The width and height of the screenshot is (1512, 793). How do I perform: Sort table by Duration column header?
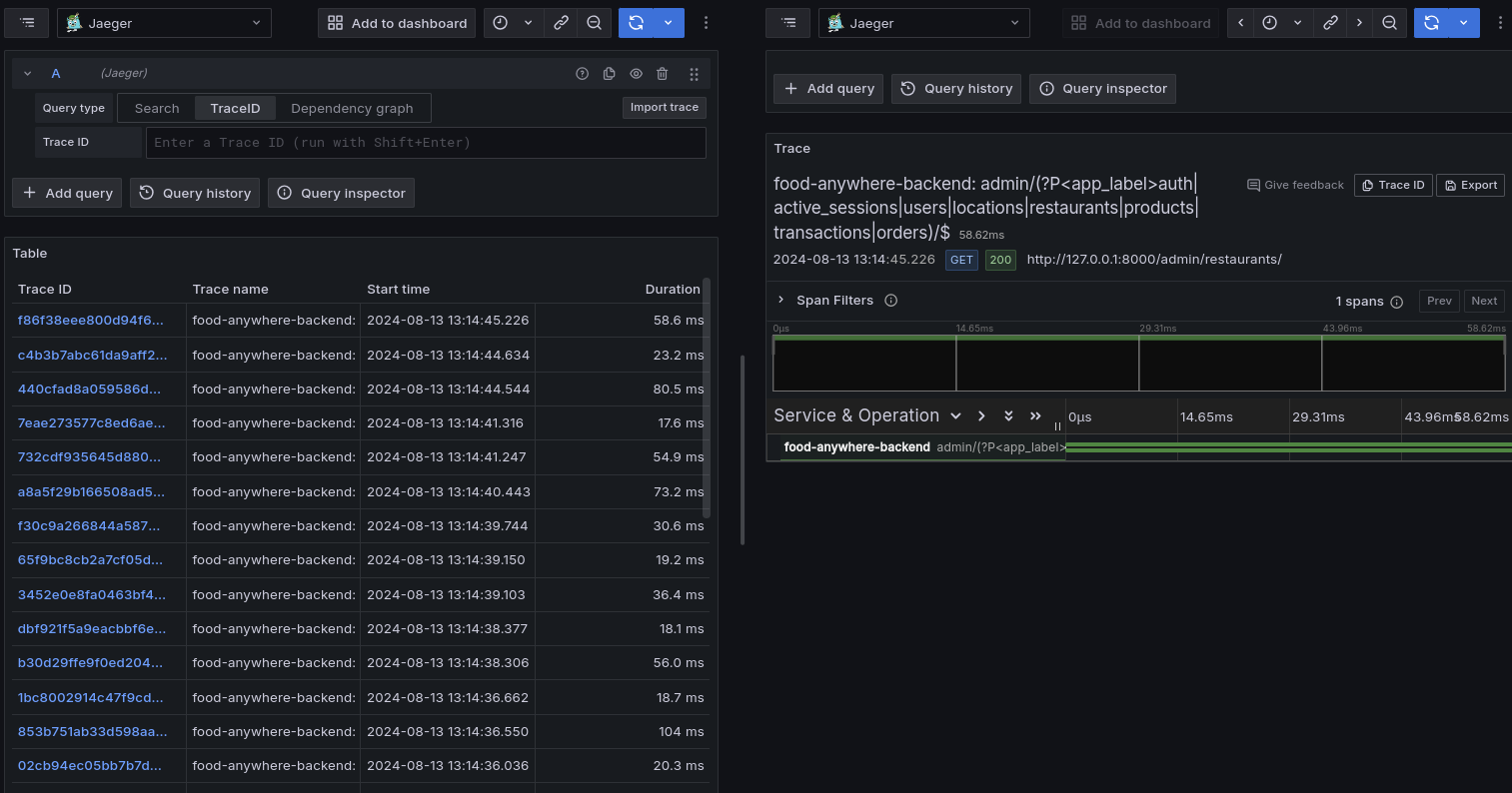pos(673,289)
